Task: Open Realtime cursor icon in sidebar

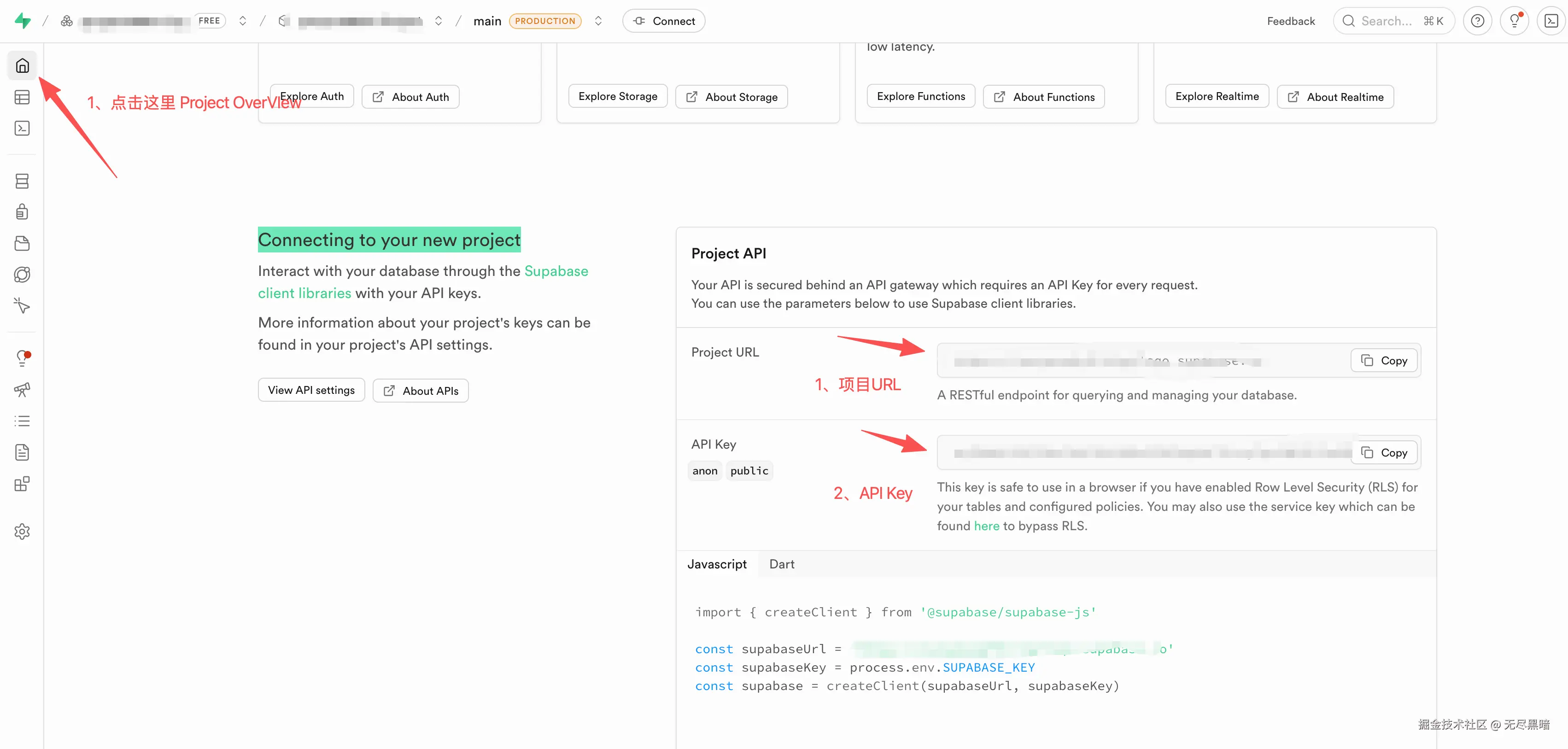Action: tap(22, 306)
